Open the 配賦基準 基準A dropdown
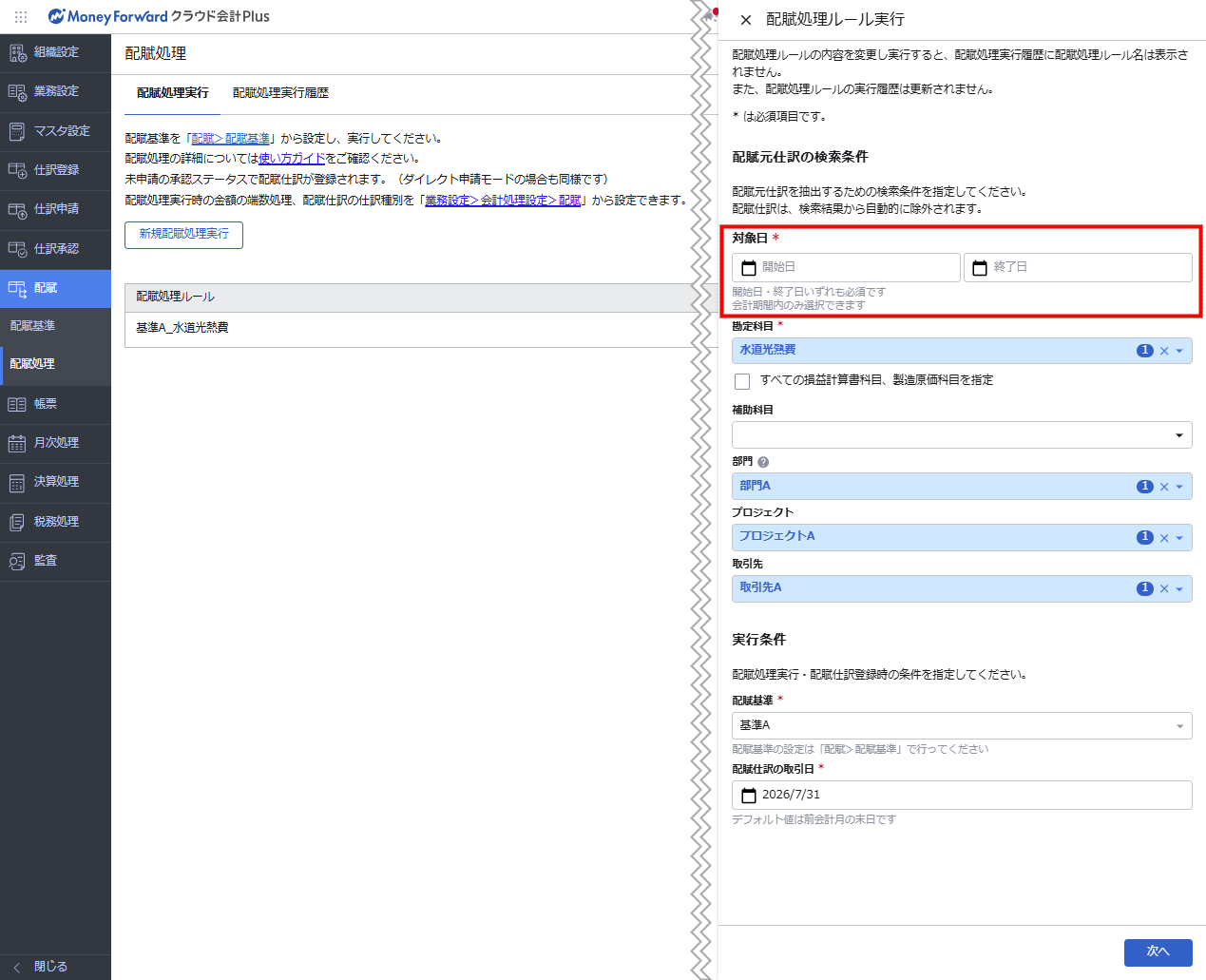 pos(962,725)
